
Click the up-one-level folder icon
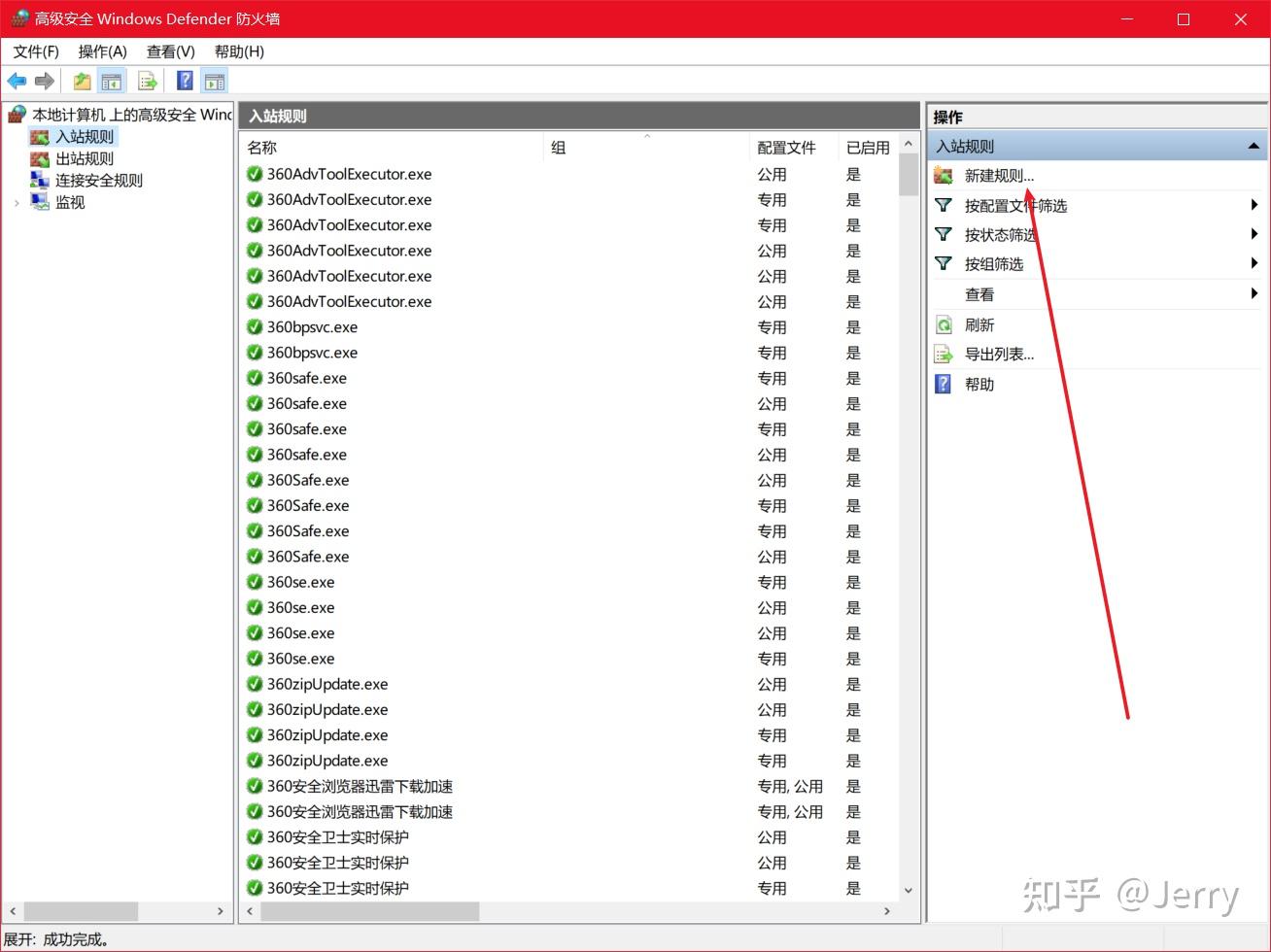[83, 82]
